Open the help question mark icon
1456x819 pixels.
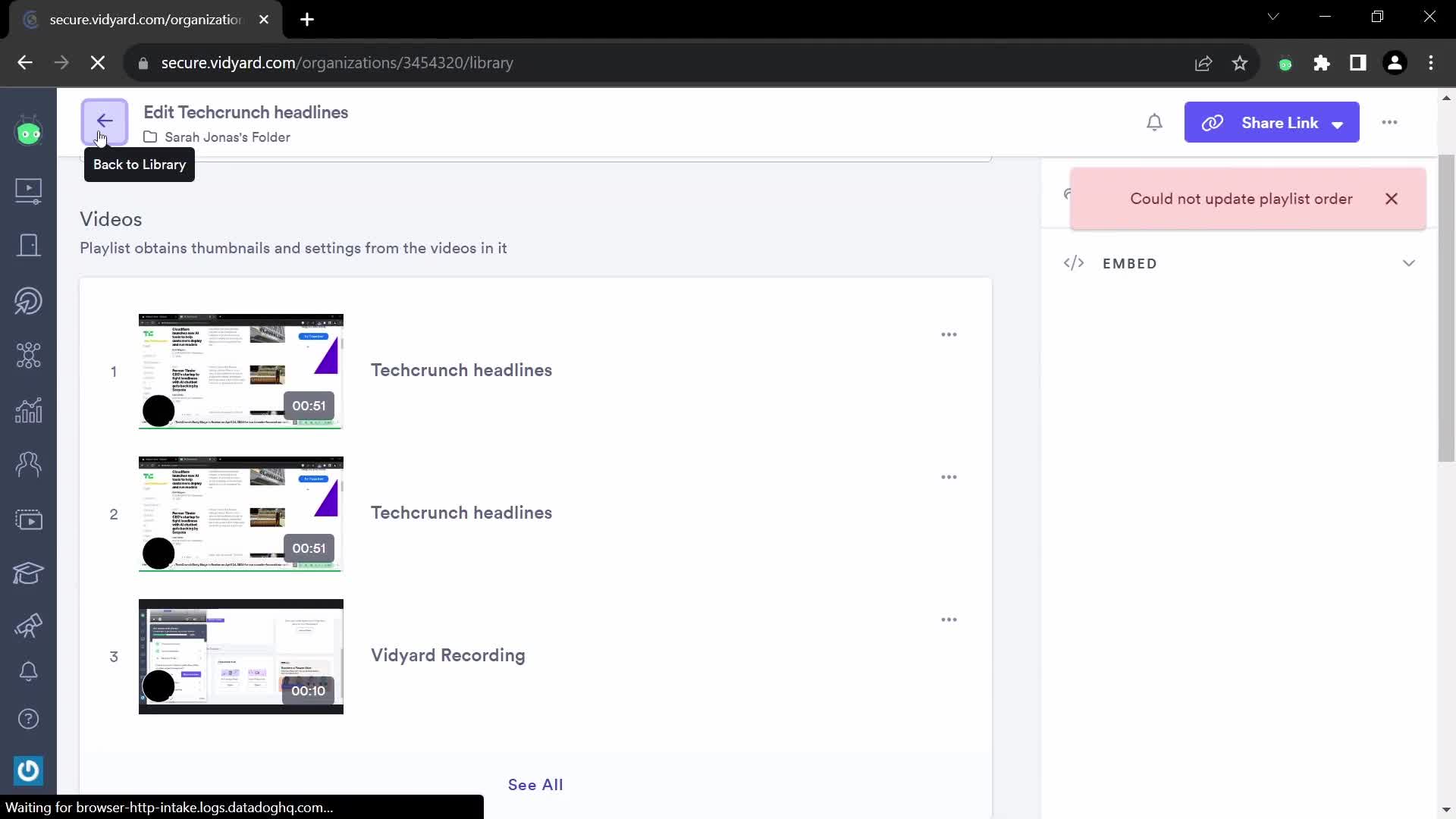click(29, 719)
